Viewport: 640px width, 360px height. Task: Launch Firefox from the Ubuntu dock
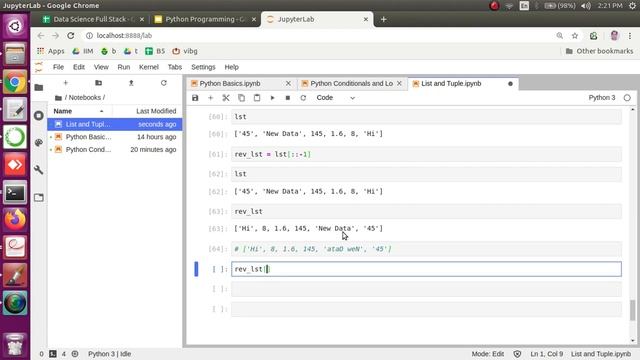pos(15,220)
